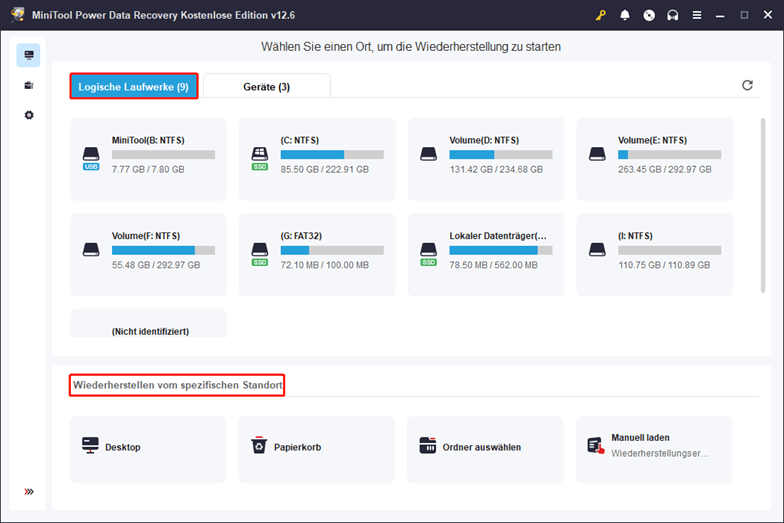The width and height of the screenshot is (784, 523).
Task: Click the USB drive icon of MiniTool(B: NTFS)
Action: (x=91, y=158)
